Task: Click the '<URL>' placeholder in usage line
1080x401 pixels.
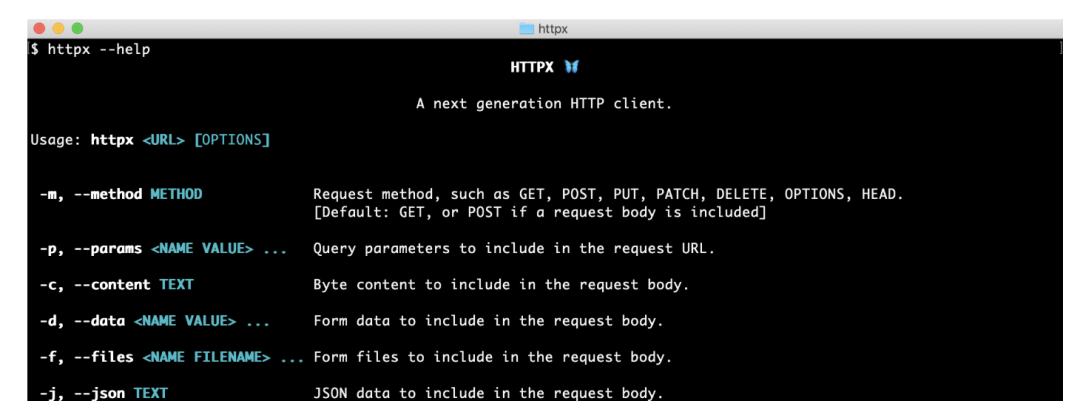Action: point(164,141)
